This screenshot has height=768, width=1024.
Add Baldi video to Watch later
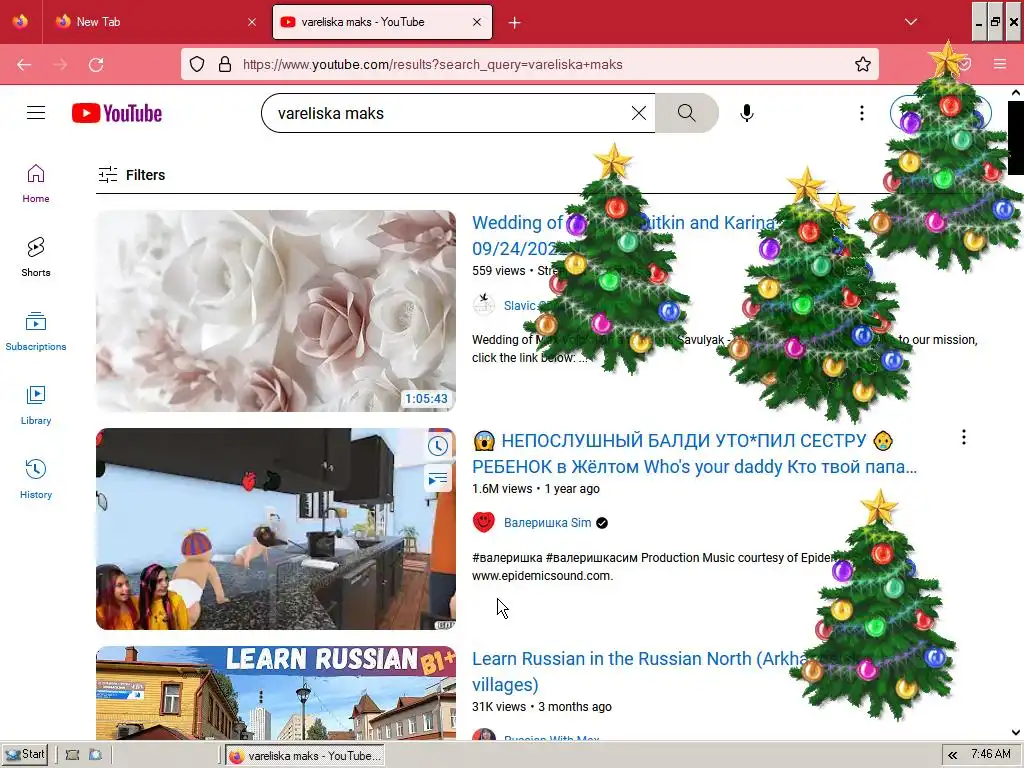(438, 445)
